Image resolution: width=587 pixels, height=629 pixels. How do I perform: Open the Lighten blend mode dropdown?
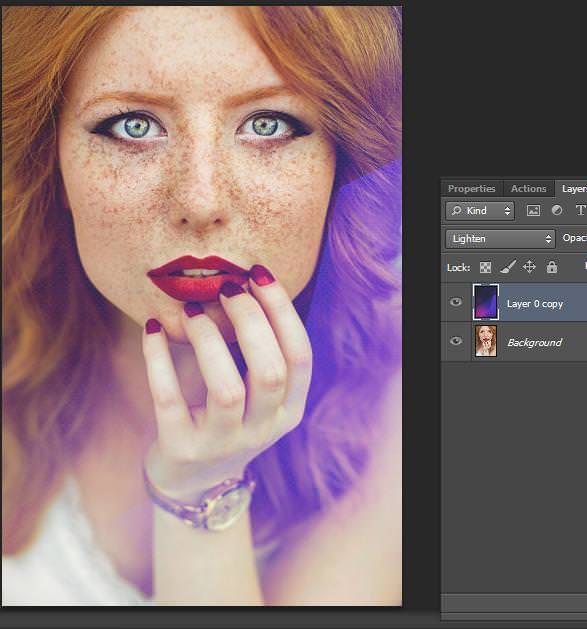click(x=500, y=239)
